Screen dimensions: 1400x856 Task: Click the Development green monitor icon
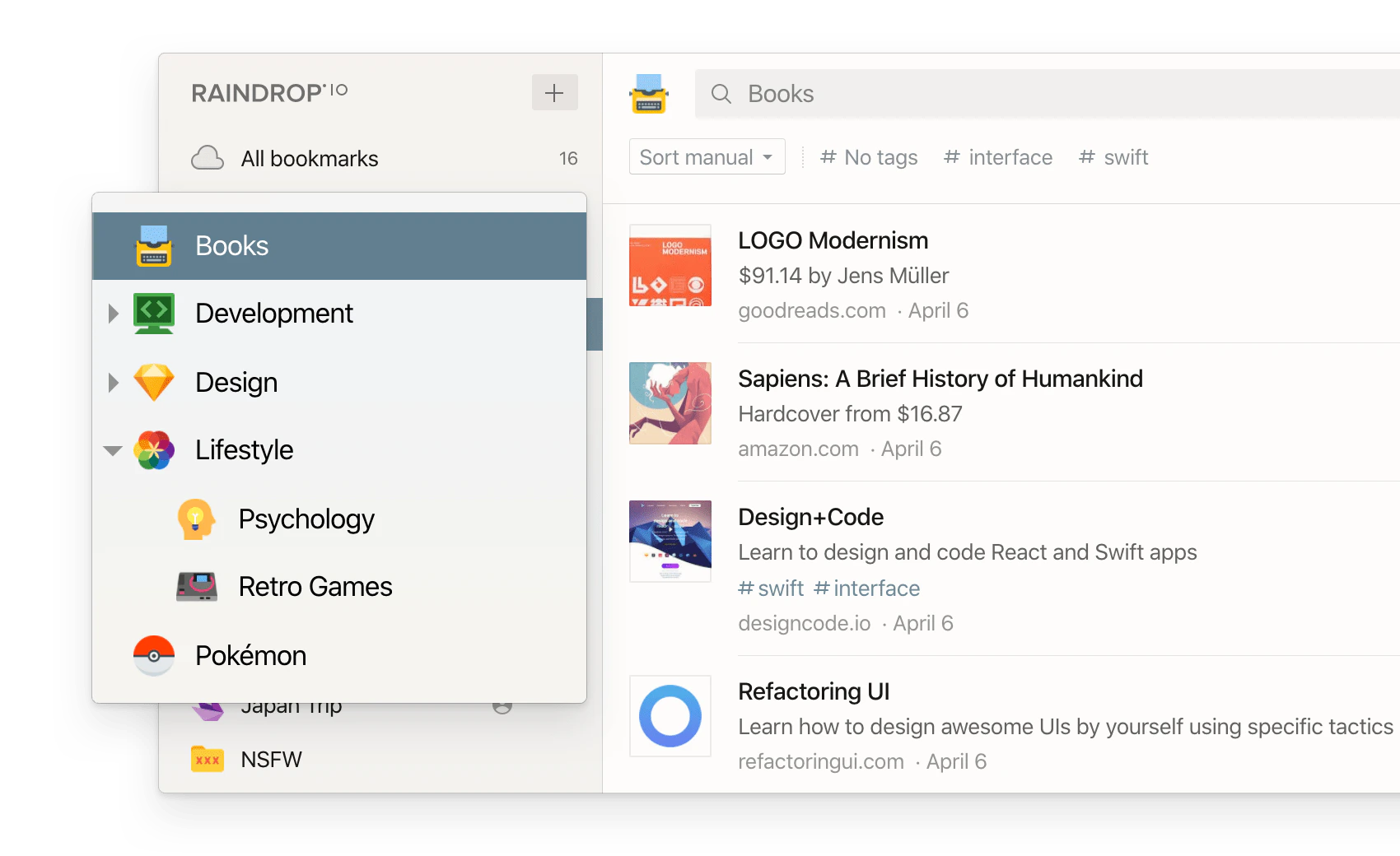click(154, 314)
